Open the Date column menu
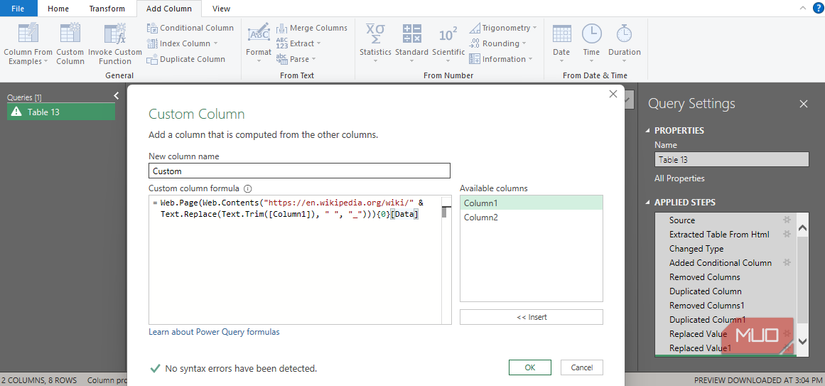This screenshot has width=825, height=386. (561, 44)
